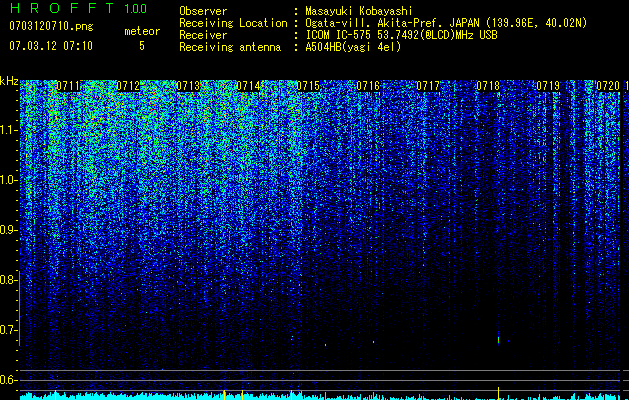Screen dimensions: 629x400
Task: Click the HROFFT 1.0.0 title text
Action: click(x=79, y=8)
